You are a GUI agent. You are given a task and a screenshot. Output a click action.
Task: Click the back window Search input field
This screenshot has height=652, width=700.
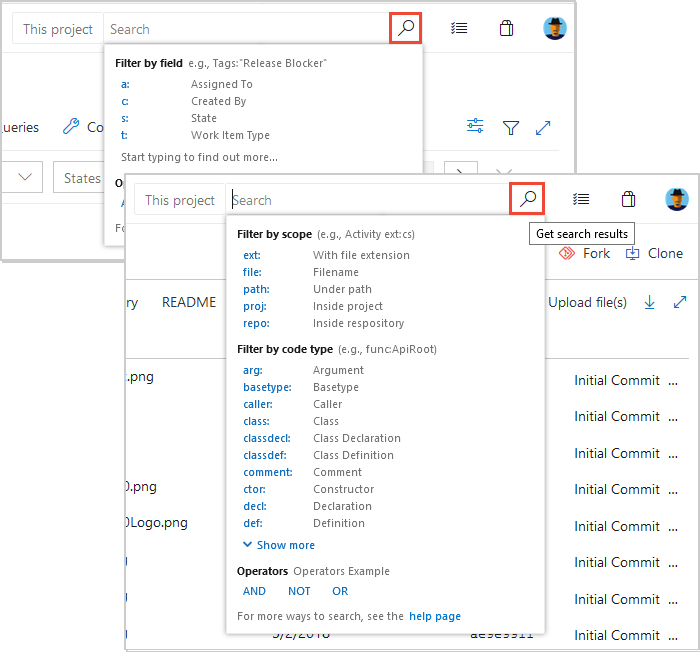pos(246,29)
